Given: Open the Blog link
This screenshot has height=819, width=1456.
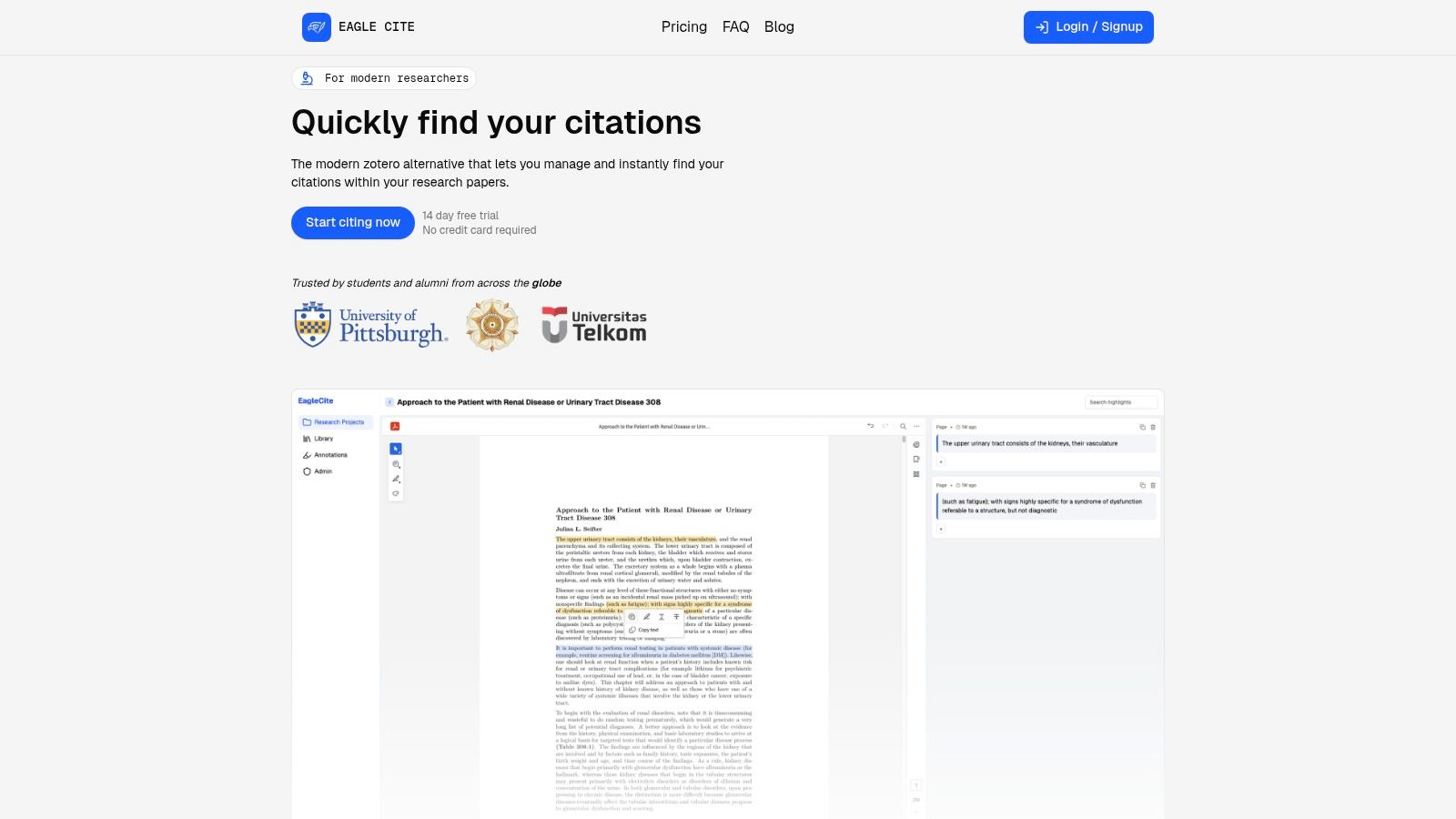Looking at the screenshot, I should [x=779, y=27].
